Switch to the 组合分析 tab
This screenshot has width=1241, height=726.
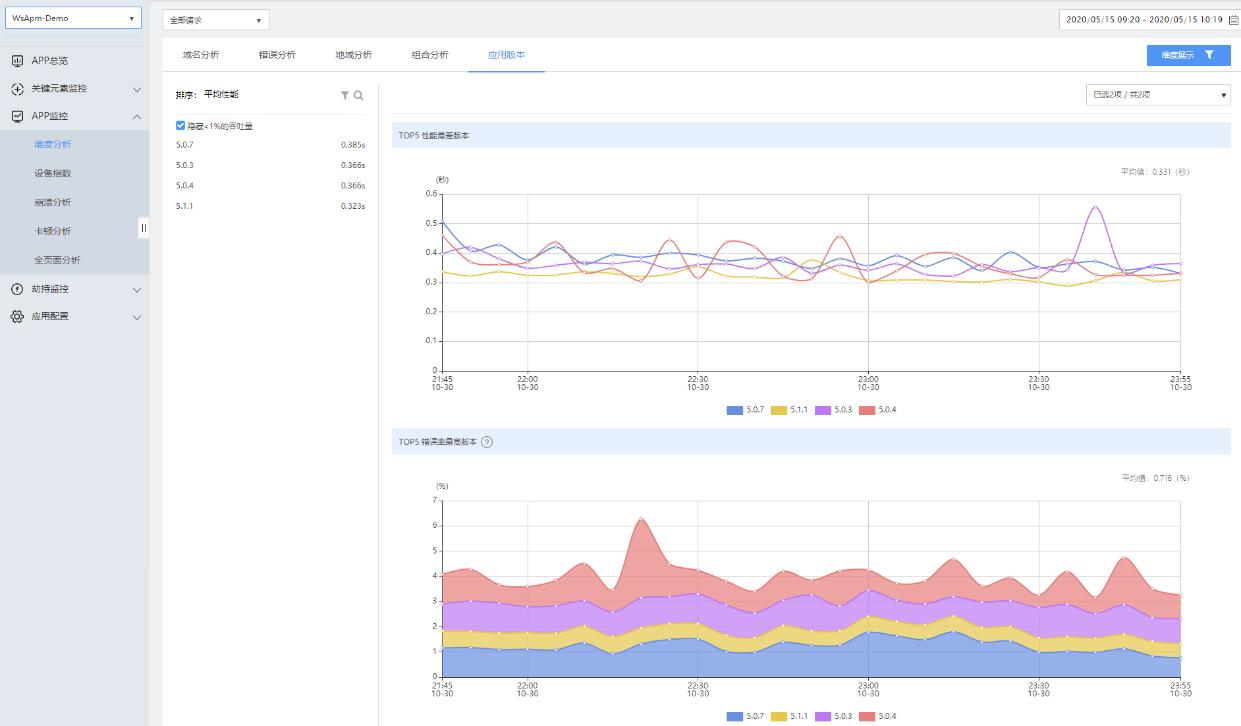click(430, 55)
